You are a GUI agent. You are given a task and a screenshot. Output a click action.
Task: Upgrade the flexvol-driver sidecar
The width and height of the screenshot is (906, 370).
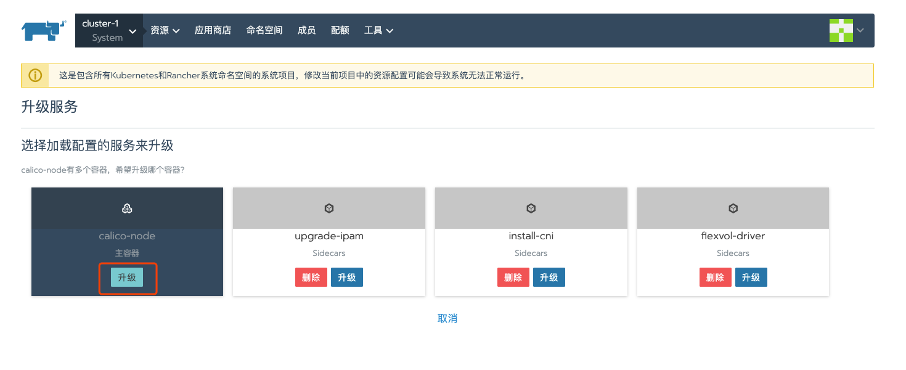click(x=751, y=278)
